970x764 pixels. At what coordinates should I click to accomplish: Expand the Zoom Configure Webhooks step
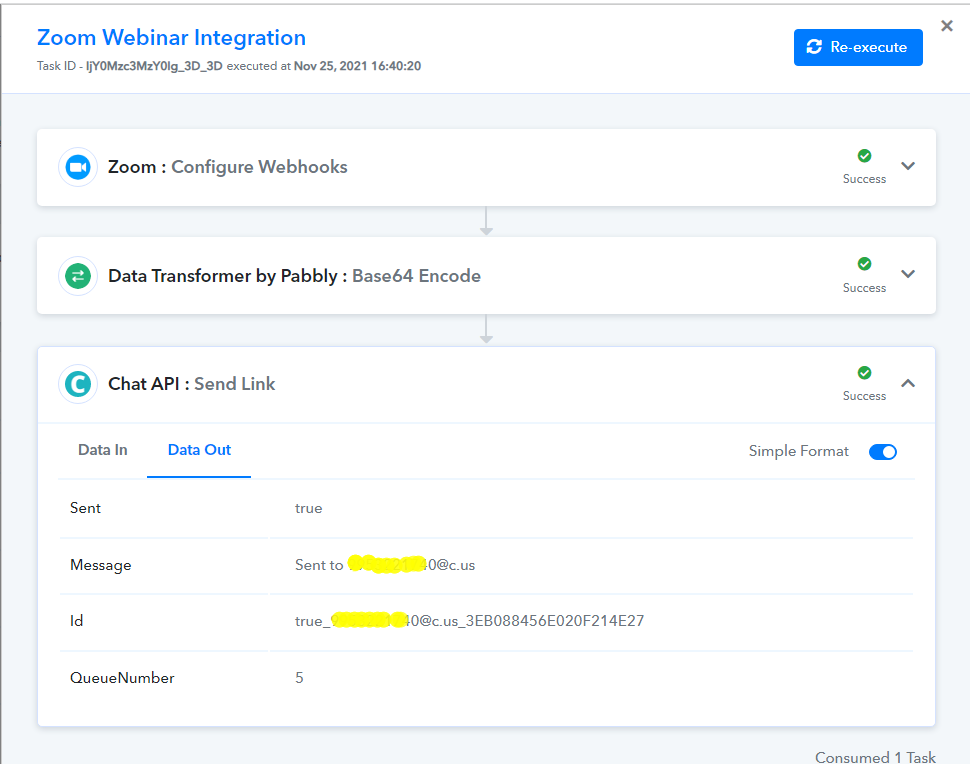click(x=908, y=166)
